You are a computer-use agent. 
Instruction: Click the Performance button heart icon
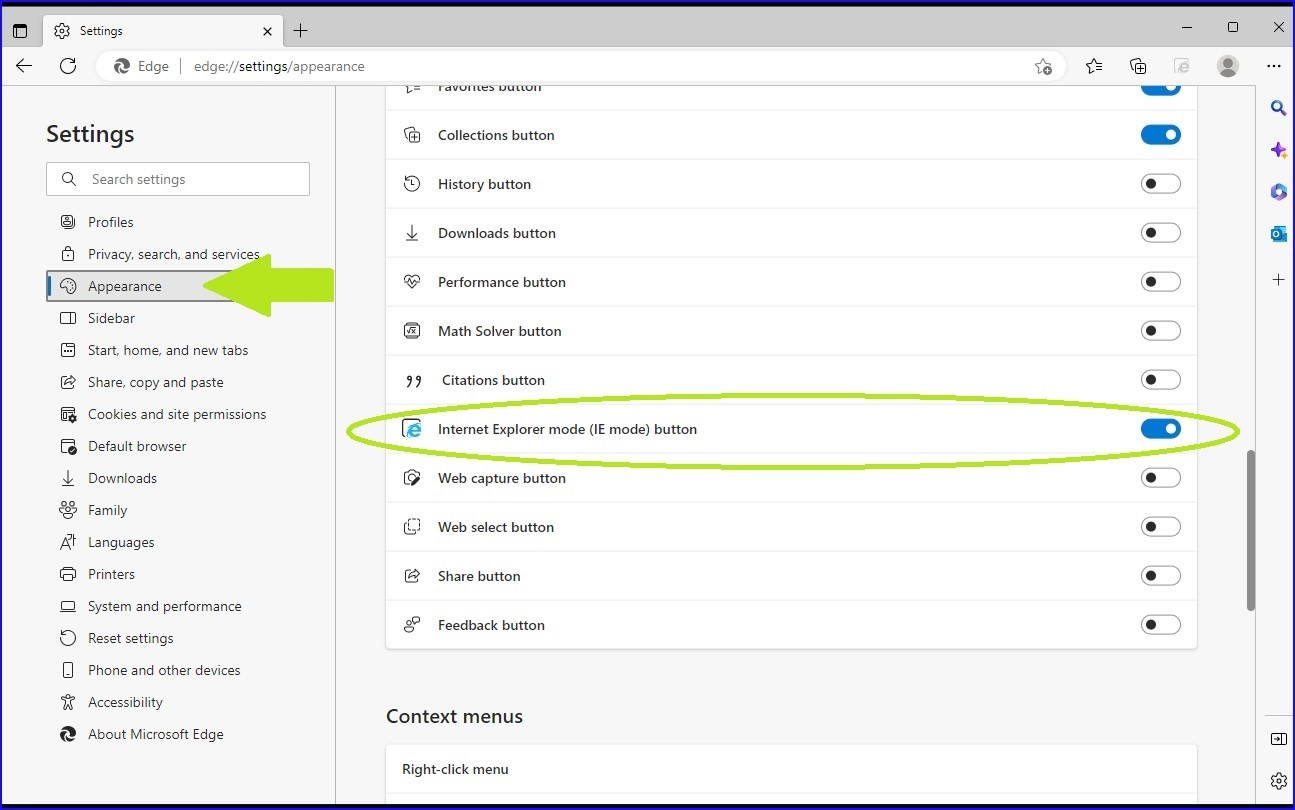click(x=412, y=282)
